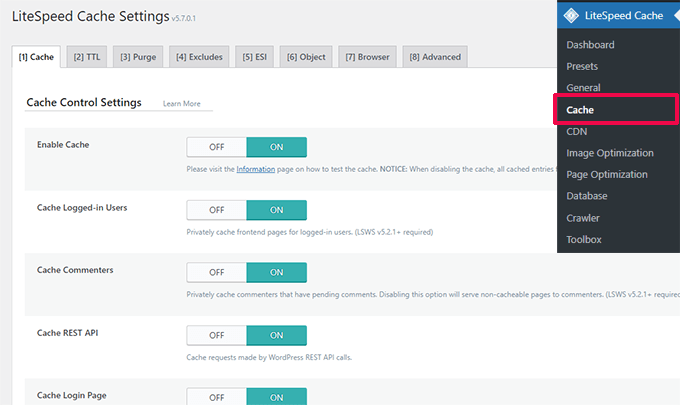Open the LiteSpeed Cache menu header

[618, 16]
